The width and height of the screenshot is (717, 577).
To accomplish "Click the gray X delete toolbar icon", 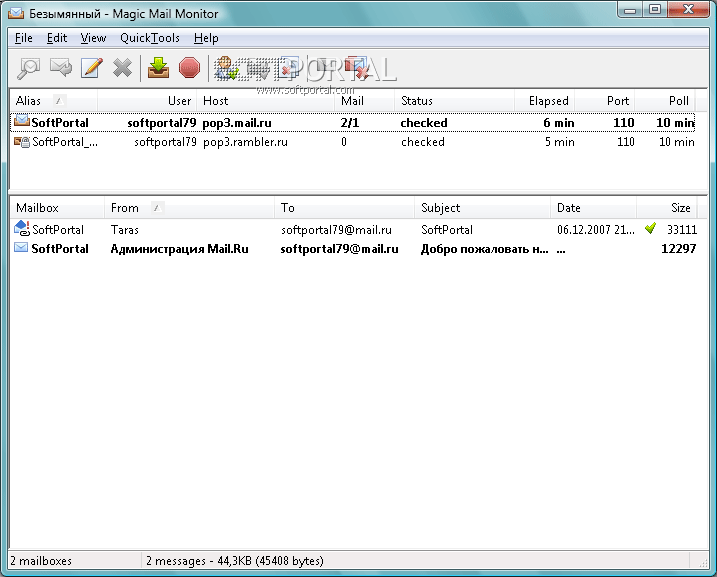I will coord(122,68).
